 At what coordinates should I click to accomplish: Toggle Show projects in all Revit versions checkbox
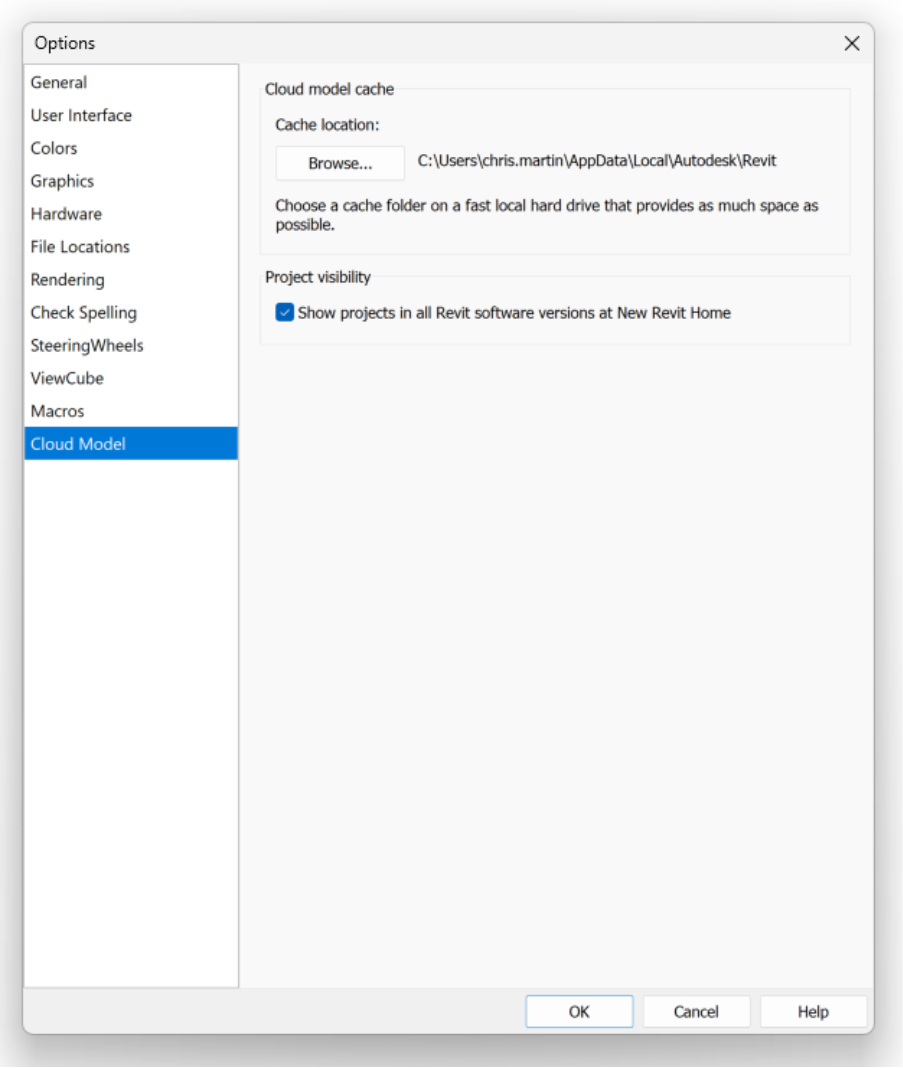(285, 313)
